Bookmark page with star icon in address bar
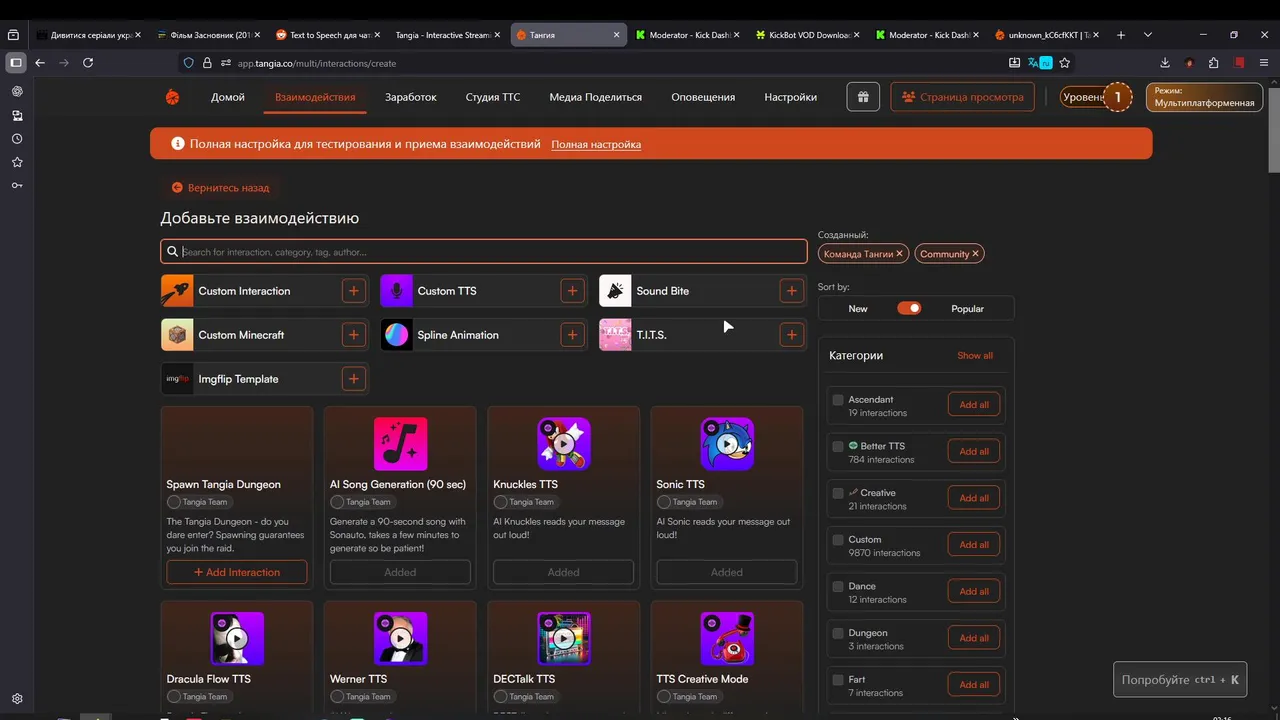 1065,62
